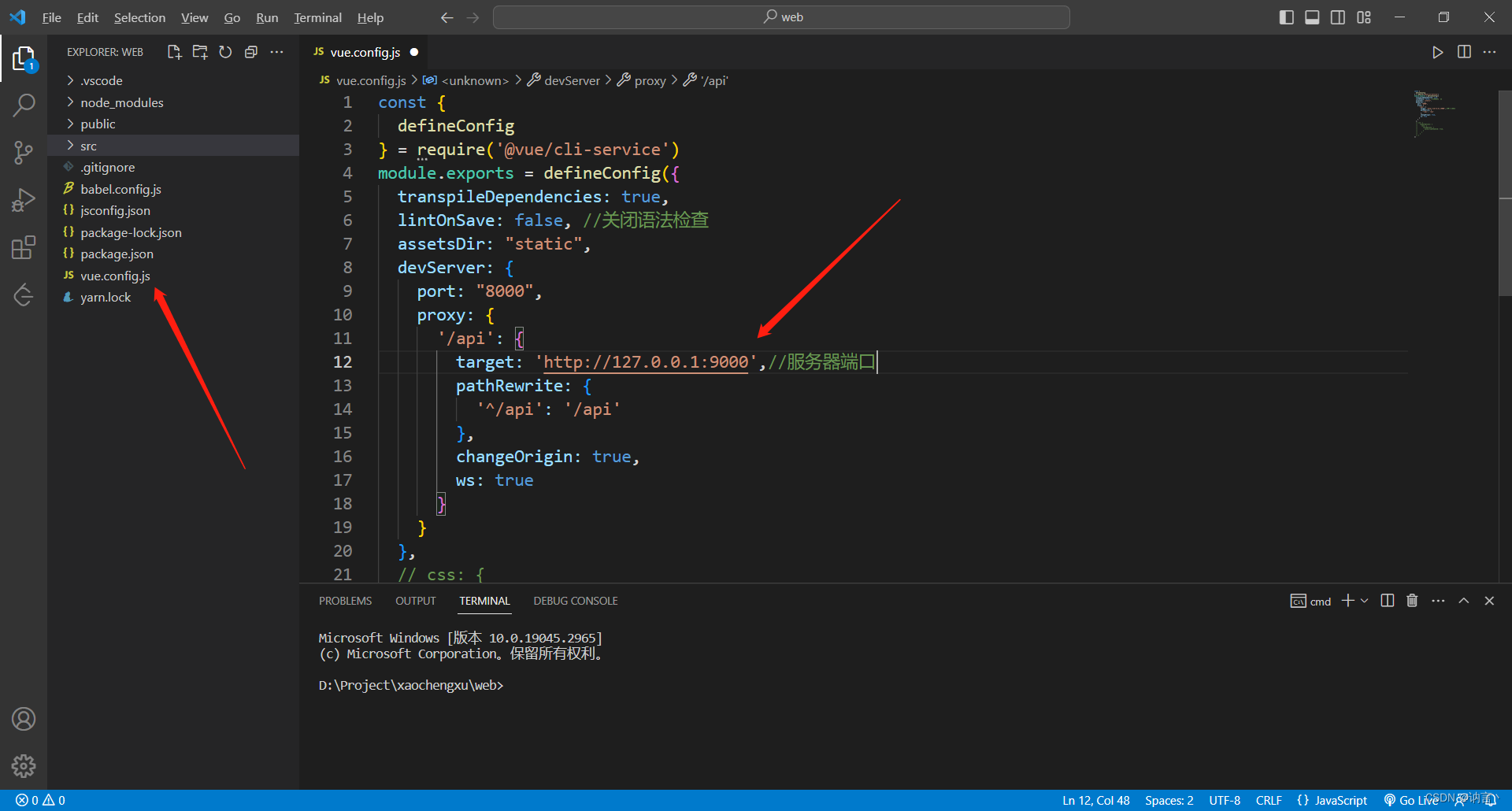
Task: Go back with the navigation arrow
Action: click(447, 17)
